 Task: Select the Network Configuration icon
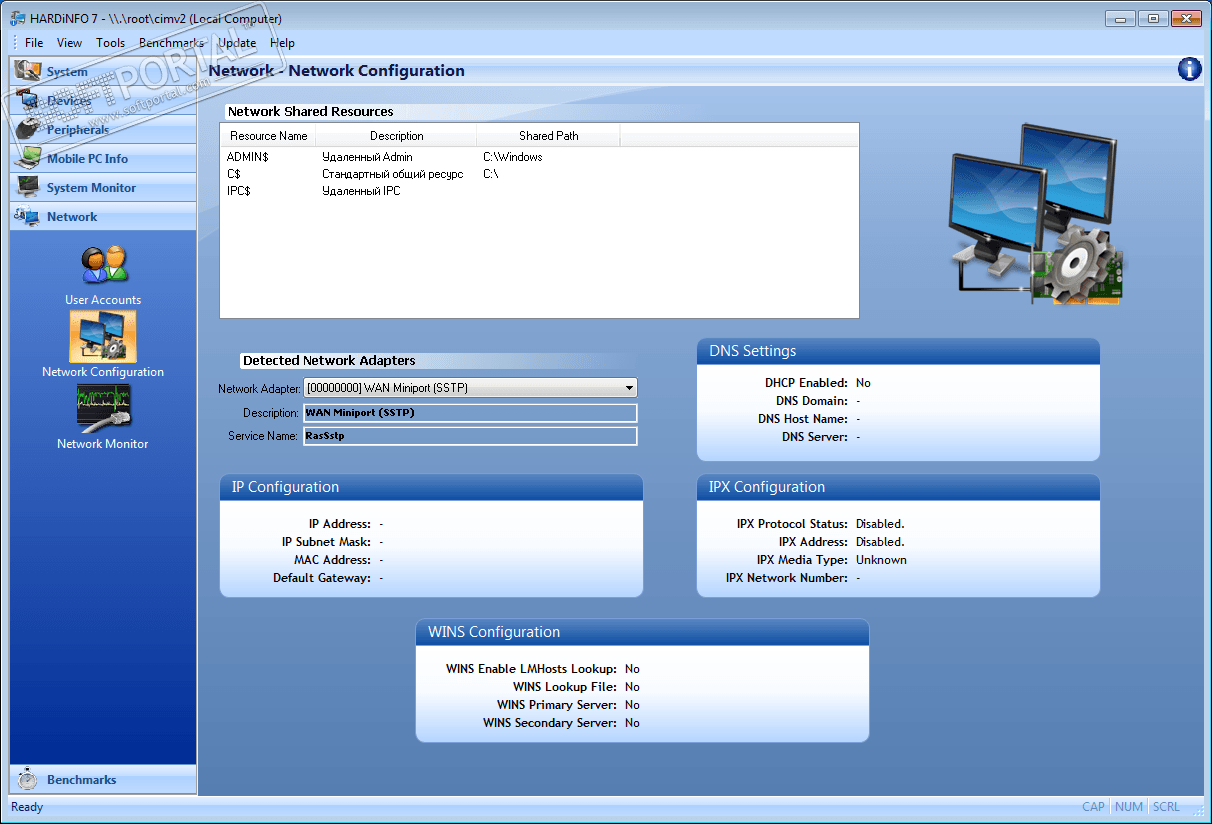click(103, 336)
